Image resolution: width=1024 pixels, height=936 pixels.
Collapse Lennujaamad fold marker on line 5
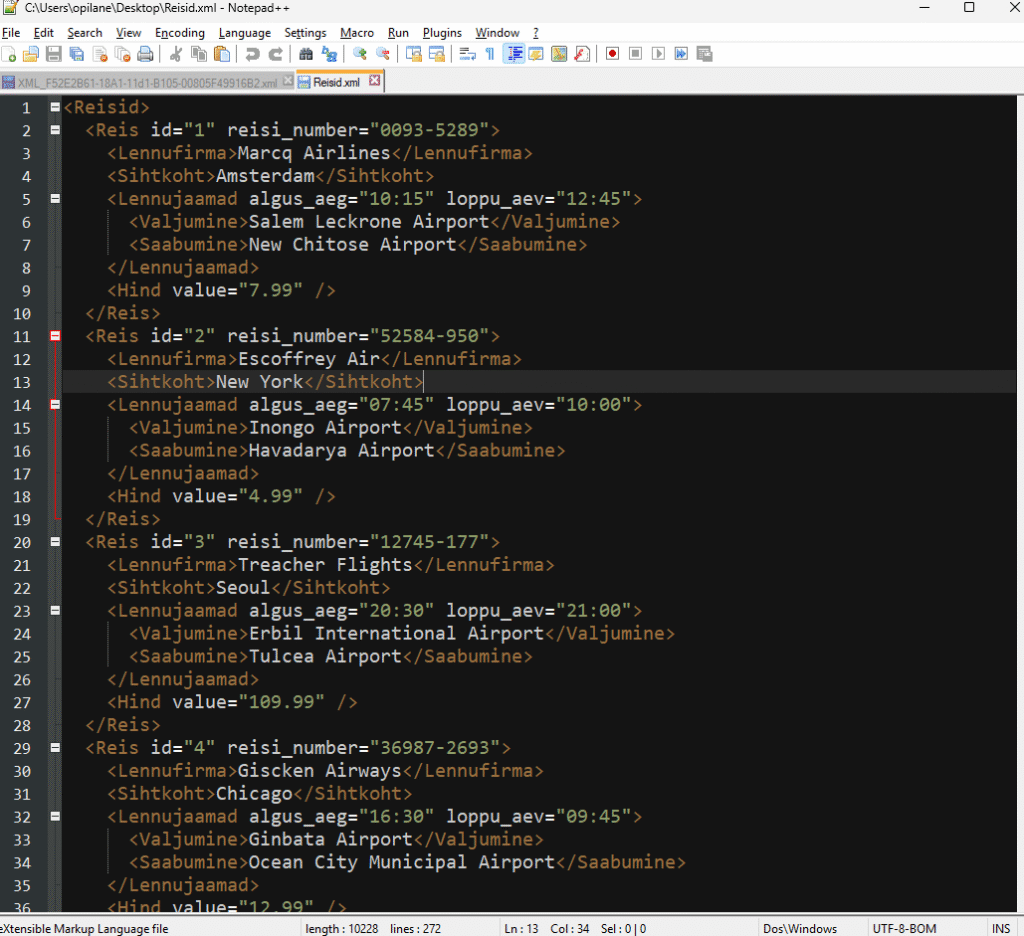click(55, 199)
